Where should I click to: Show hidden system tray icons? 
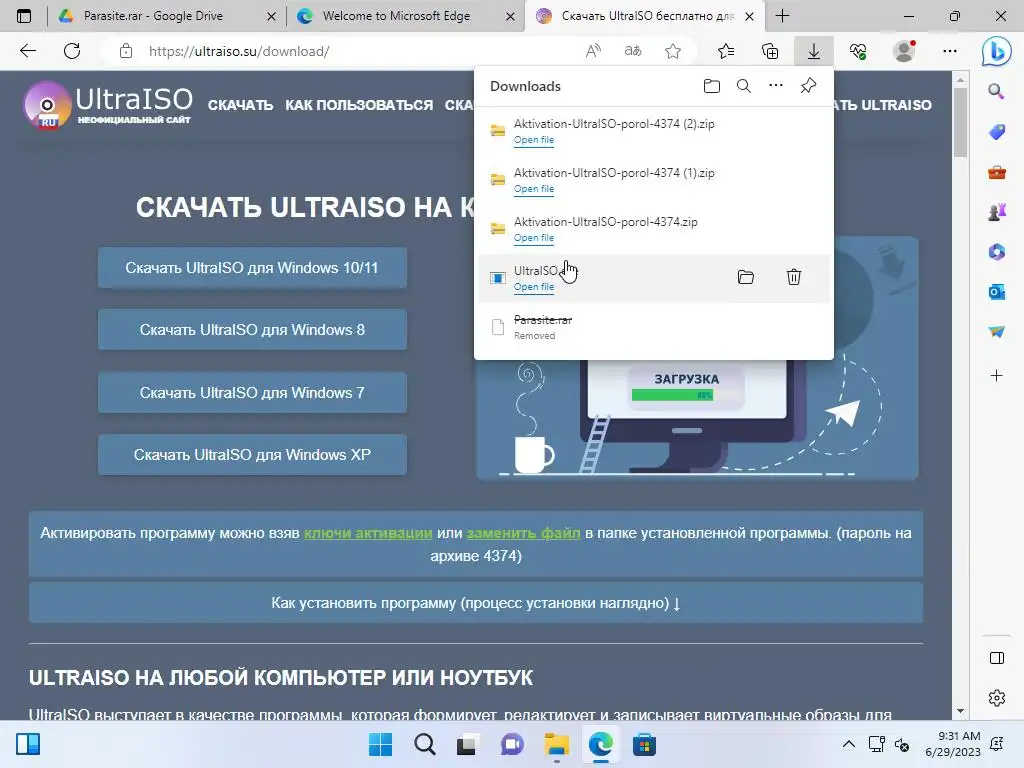point(848,744)
